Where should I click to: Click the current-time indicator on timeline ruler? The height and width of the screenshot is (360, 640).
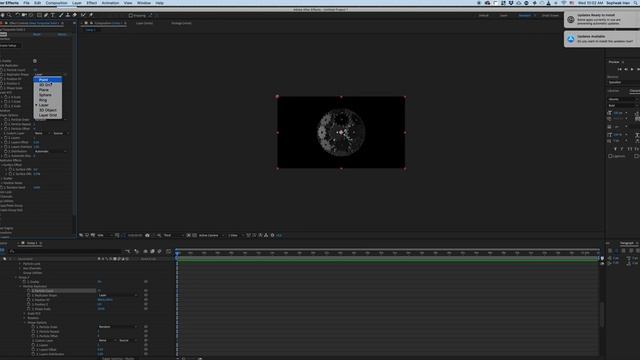177,253
